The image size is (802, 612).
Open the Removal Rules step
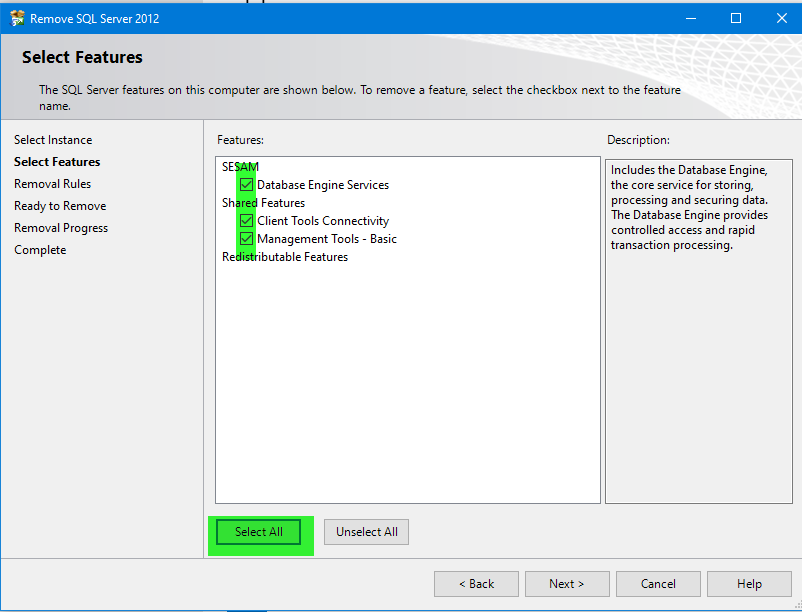53,184
